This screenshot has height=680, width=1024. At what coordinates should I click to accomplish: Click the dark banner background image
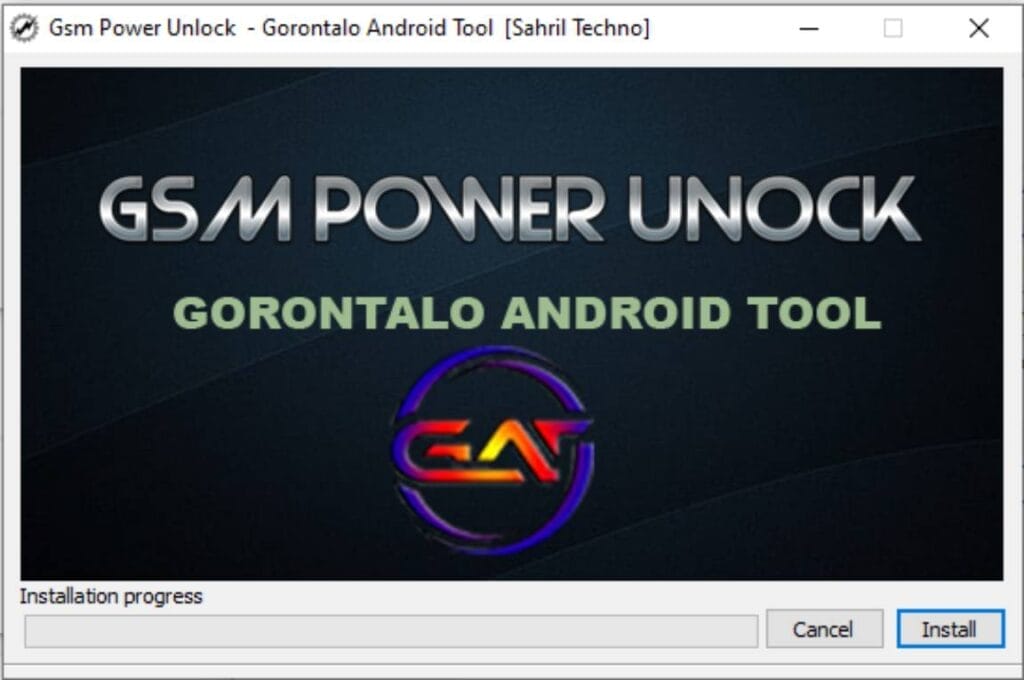[x=150, y=500]
